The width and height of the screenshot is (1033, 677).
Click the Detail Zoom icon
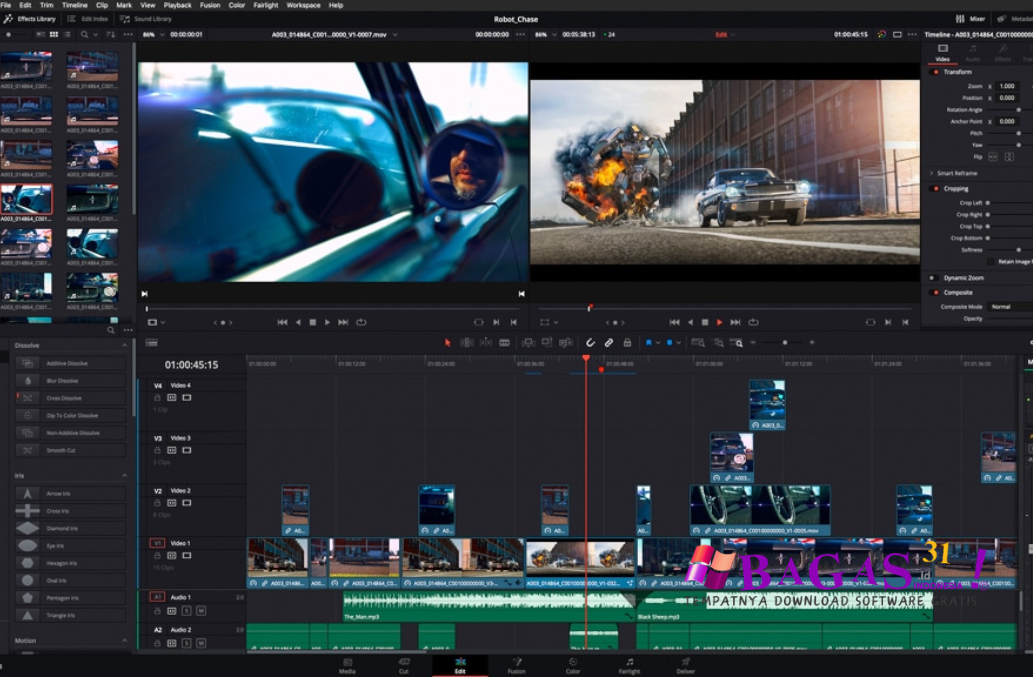click(718, 342)
